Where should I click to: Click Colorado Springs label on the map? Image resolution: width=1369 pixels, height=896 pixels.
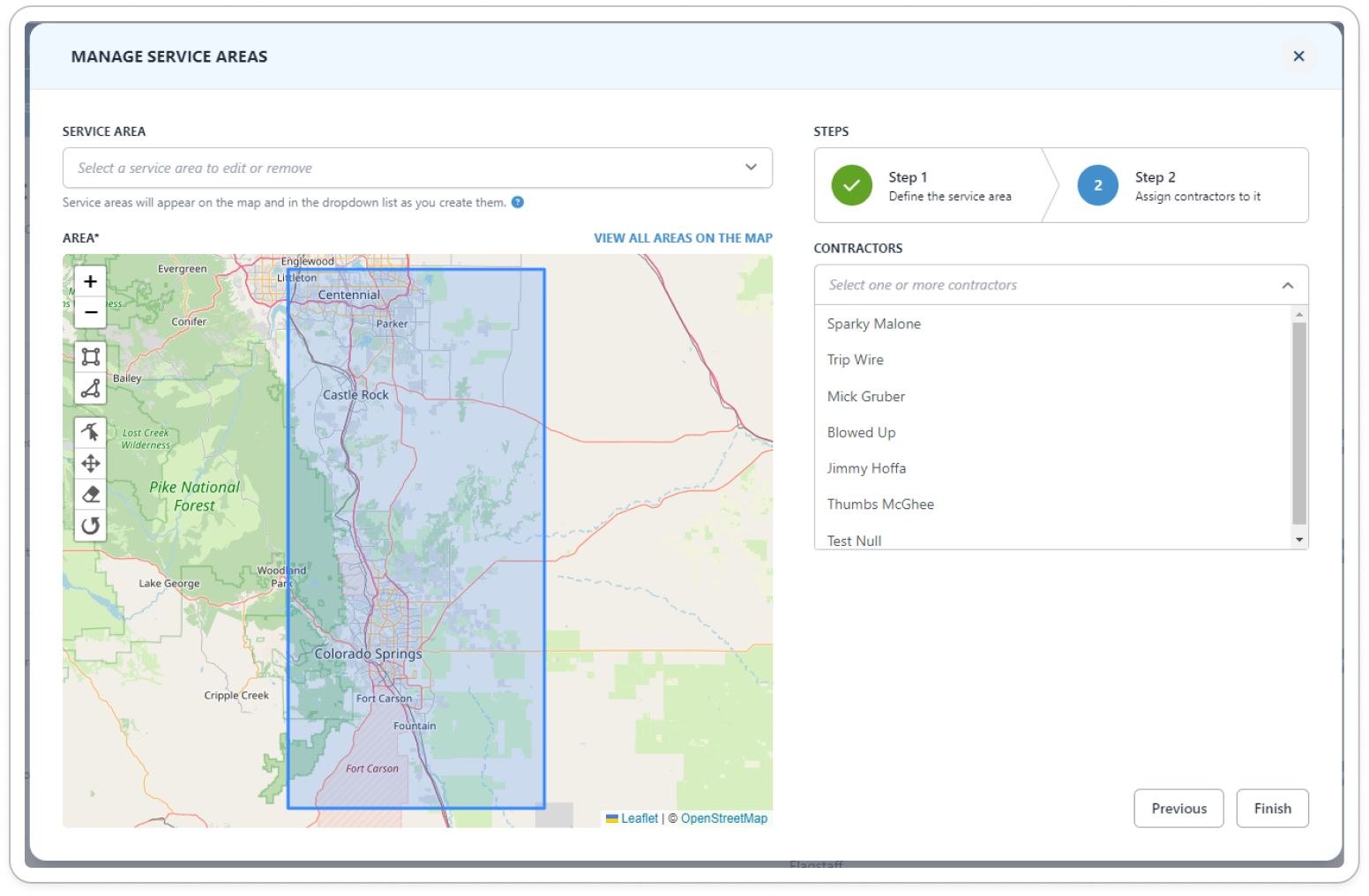pos(369,654)
